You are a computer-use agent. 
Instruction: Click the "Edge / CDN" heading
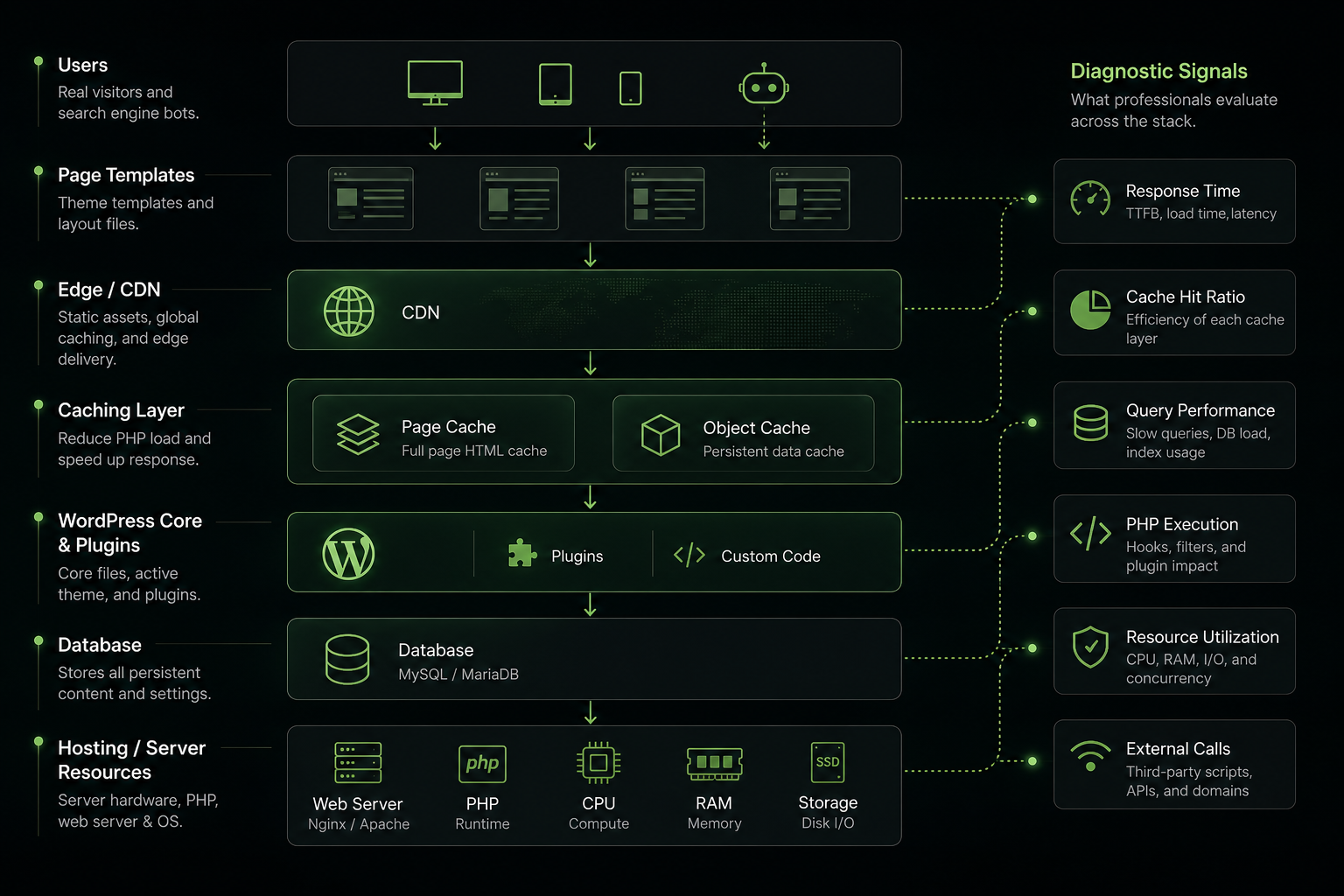pos(109,290)
